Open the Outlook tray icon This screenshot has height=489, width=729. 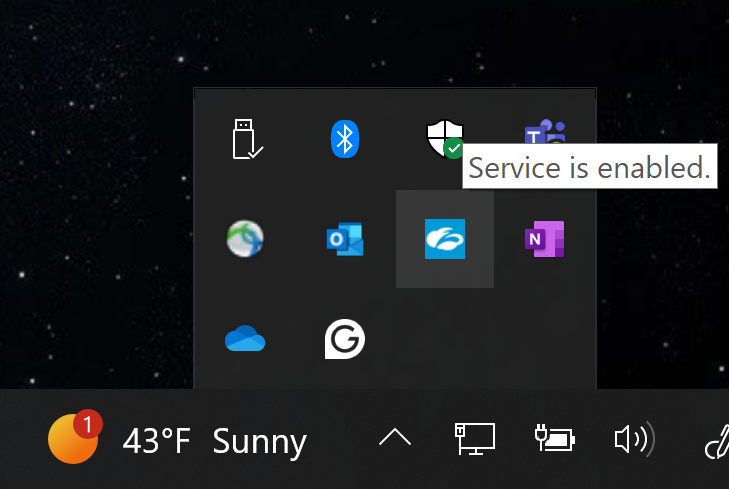click(x=344, y=240)
